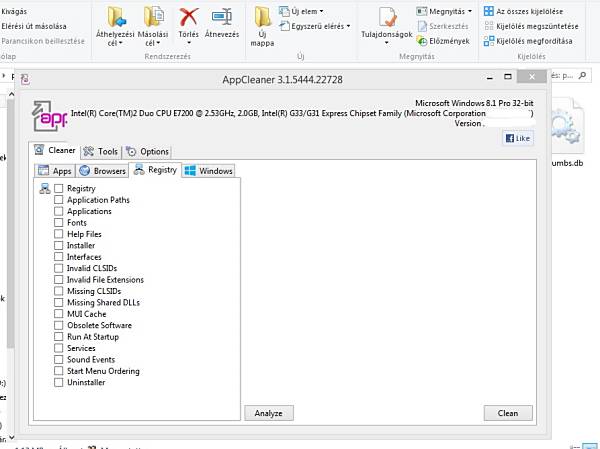Click the Előzmények history icon

421,41
